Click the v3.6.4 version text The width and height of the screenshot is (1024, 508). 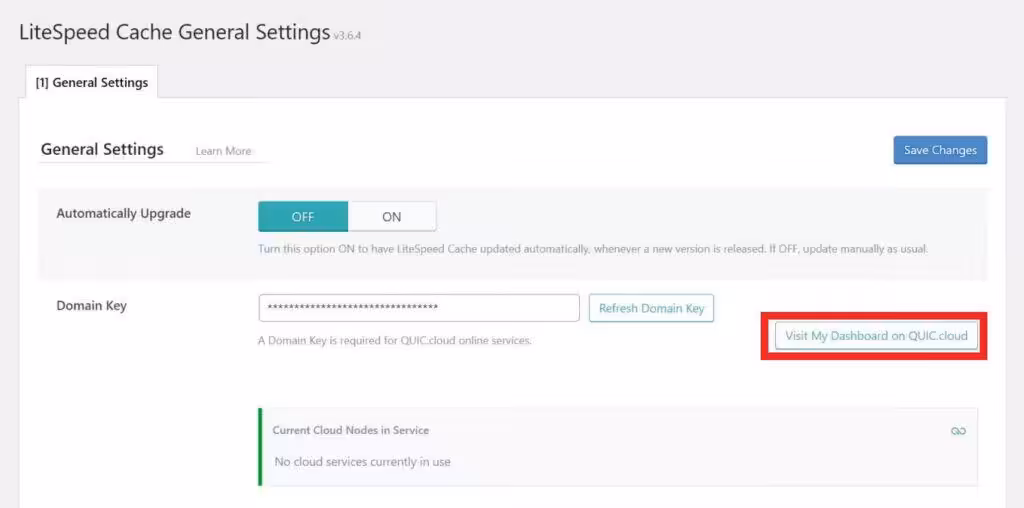click(x=347, y=36)
